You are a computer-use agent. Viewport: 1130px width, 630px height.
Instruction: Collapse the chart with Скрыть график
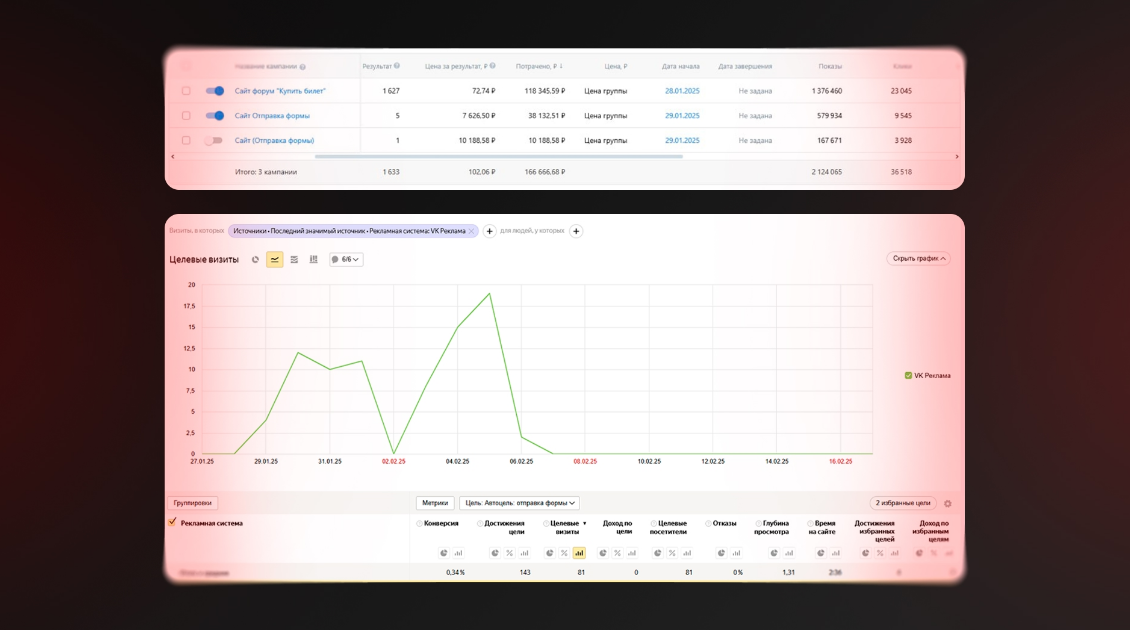tap(918, 259)
